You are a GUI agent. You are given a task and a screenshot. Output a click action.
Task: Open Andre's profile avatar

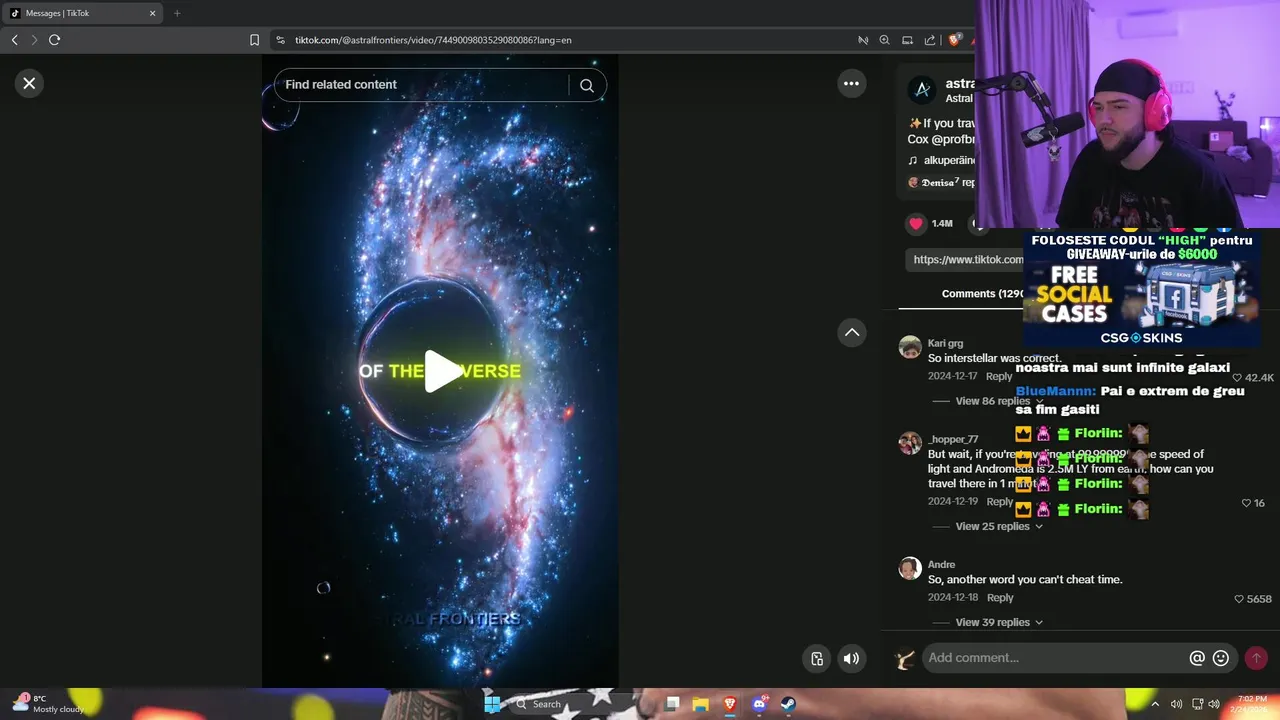(910, 568)
